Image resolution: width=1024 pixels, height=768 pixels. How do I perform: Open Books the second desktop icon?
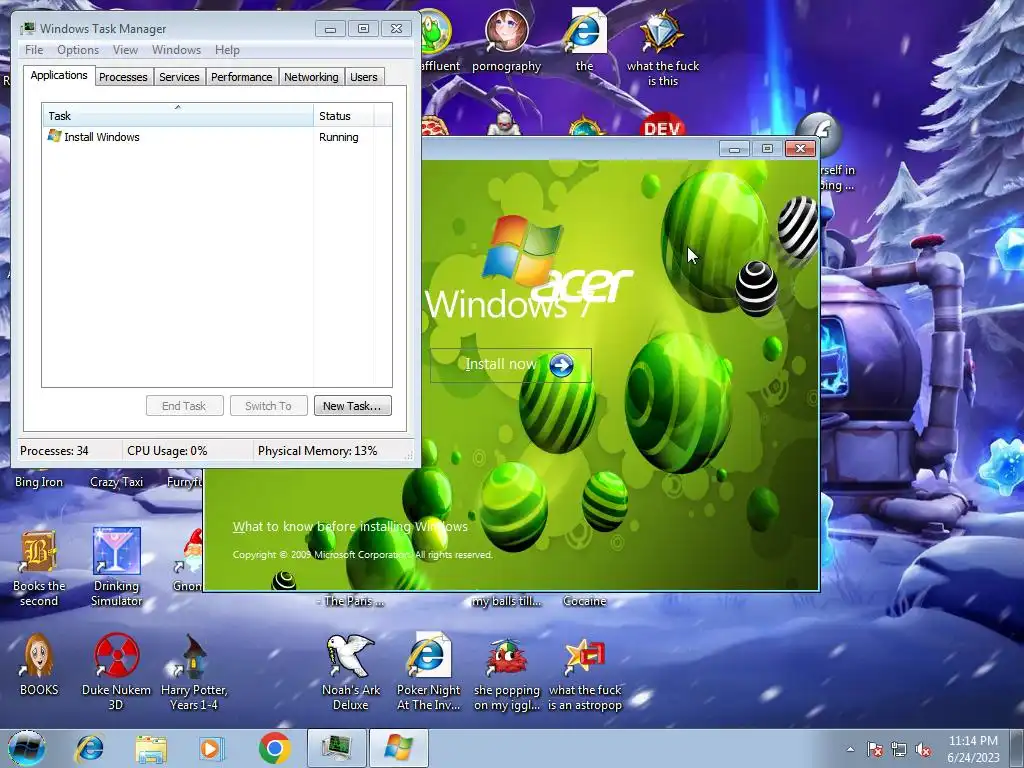pos(39,567)
